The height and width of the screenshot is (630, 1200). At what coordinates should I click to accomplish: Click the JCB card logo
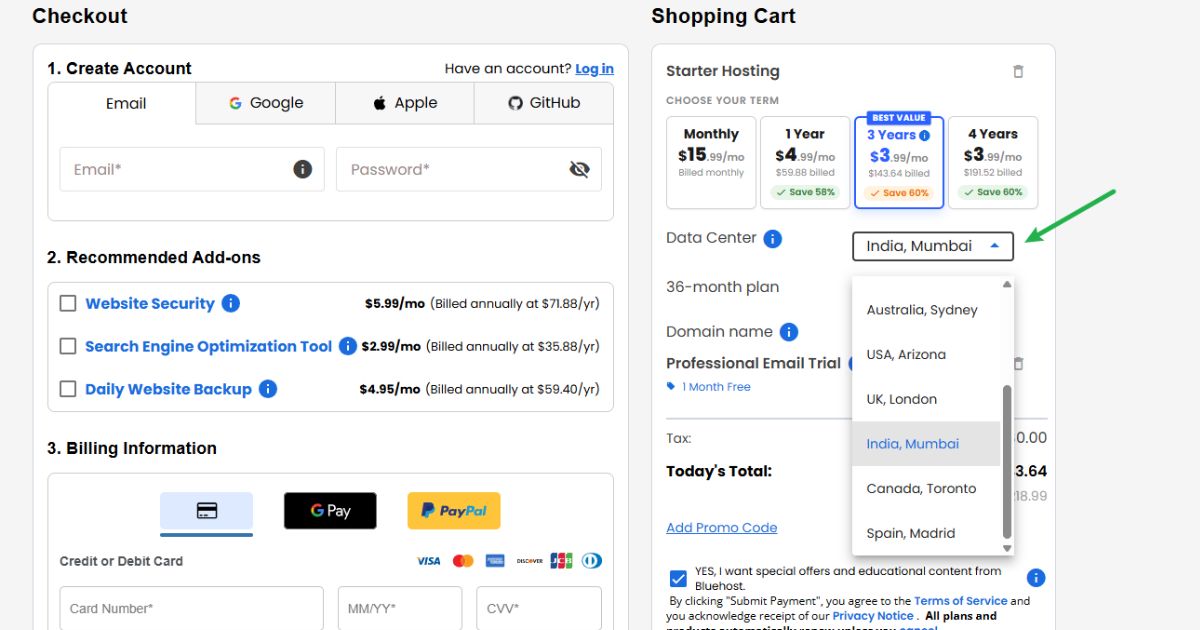tap(562, 561)
